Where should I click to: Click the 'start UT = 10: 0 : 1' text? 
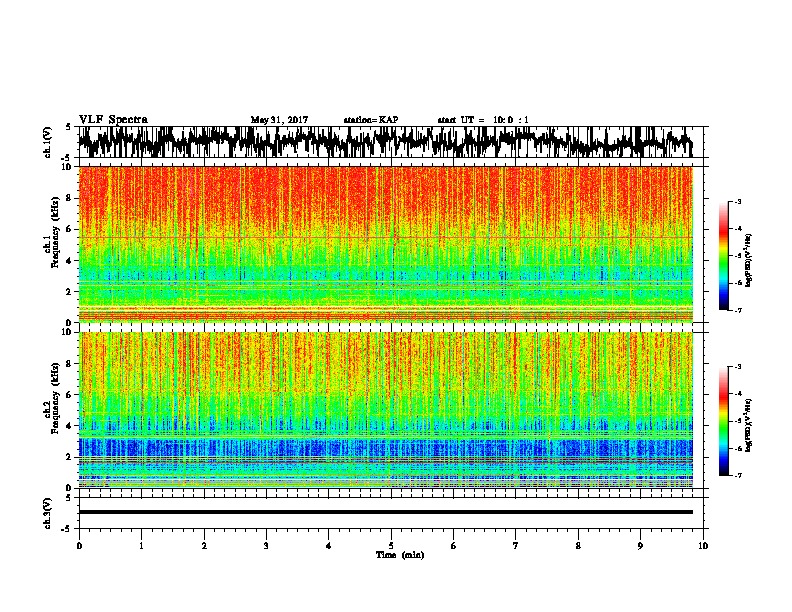[483, 120]
